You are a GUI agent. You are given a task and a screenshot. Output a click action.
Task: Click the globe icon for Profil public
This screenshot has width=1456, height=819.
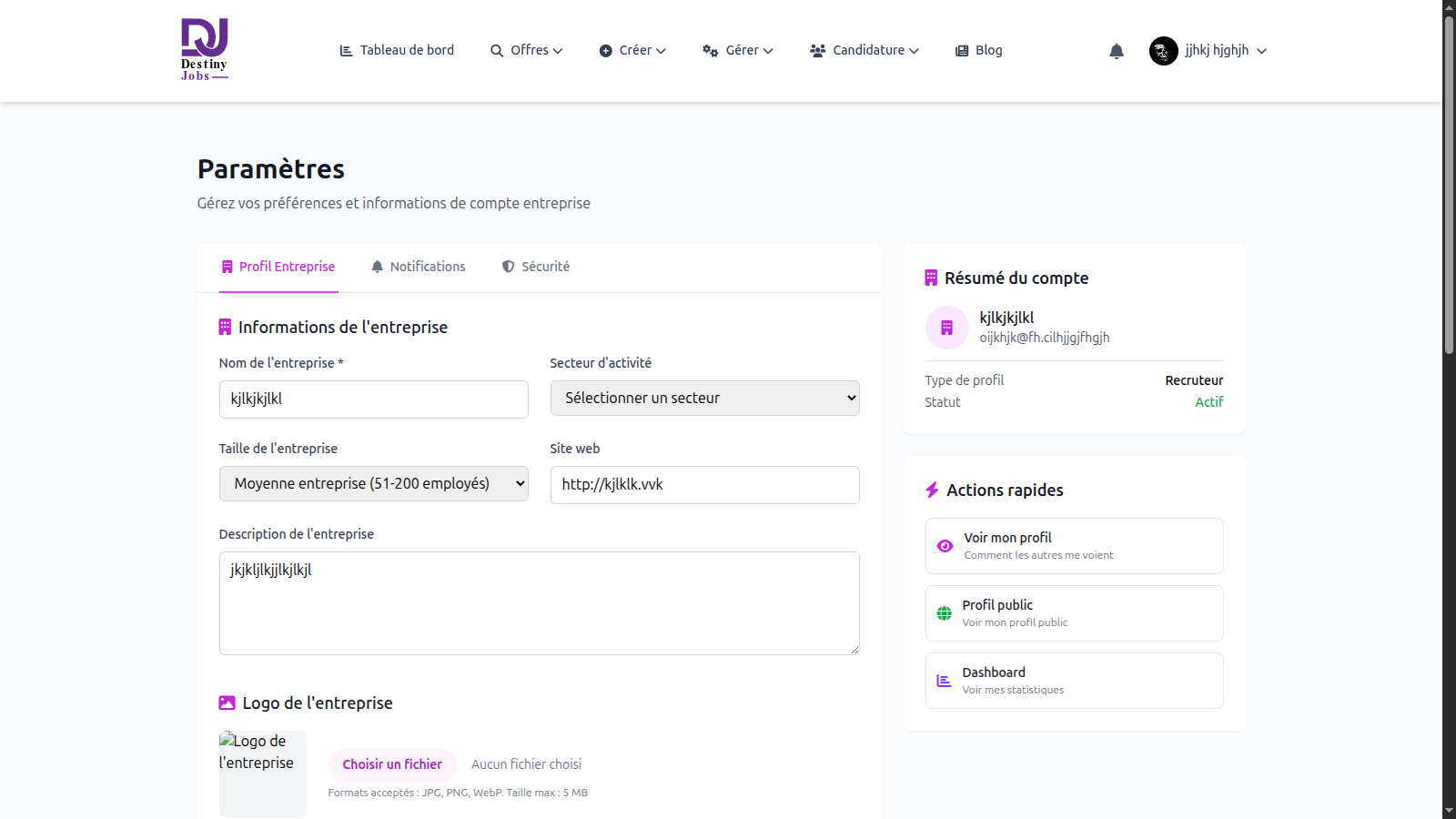click(x=944, y=613)
